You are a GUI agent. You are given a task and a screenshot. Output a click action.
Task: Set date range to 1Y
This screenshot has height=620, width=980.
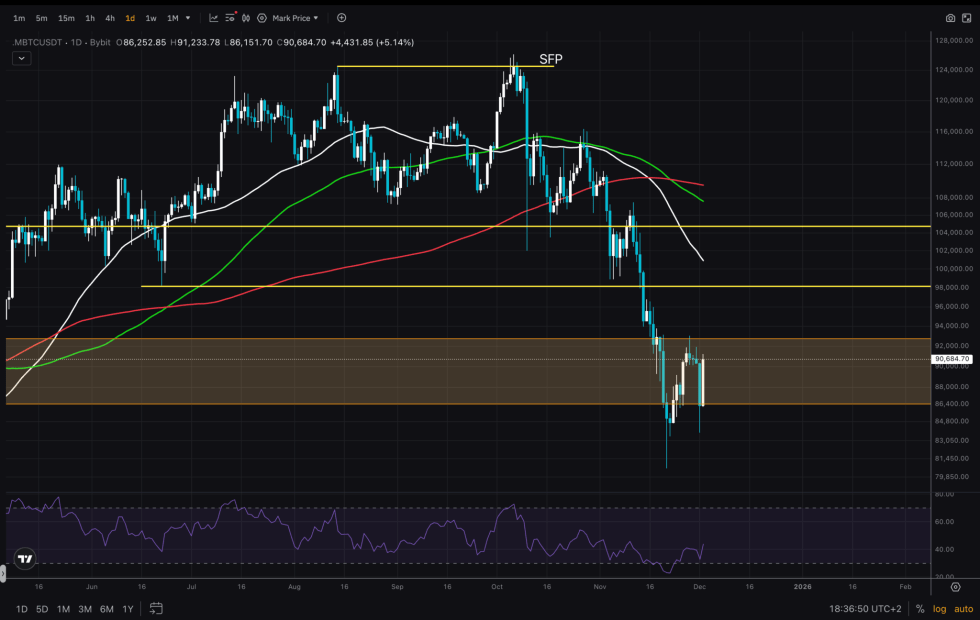127,608
